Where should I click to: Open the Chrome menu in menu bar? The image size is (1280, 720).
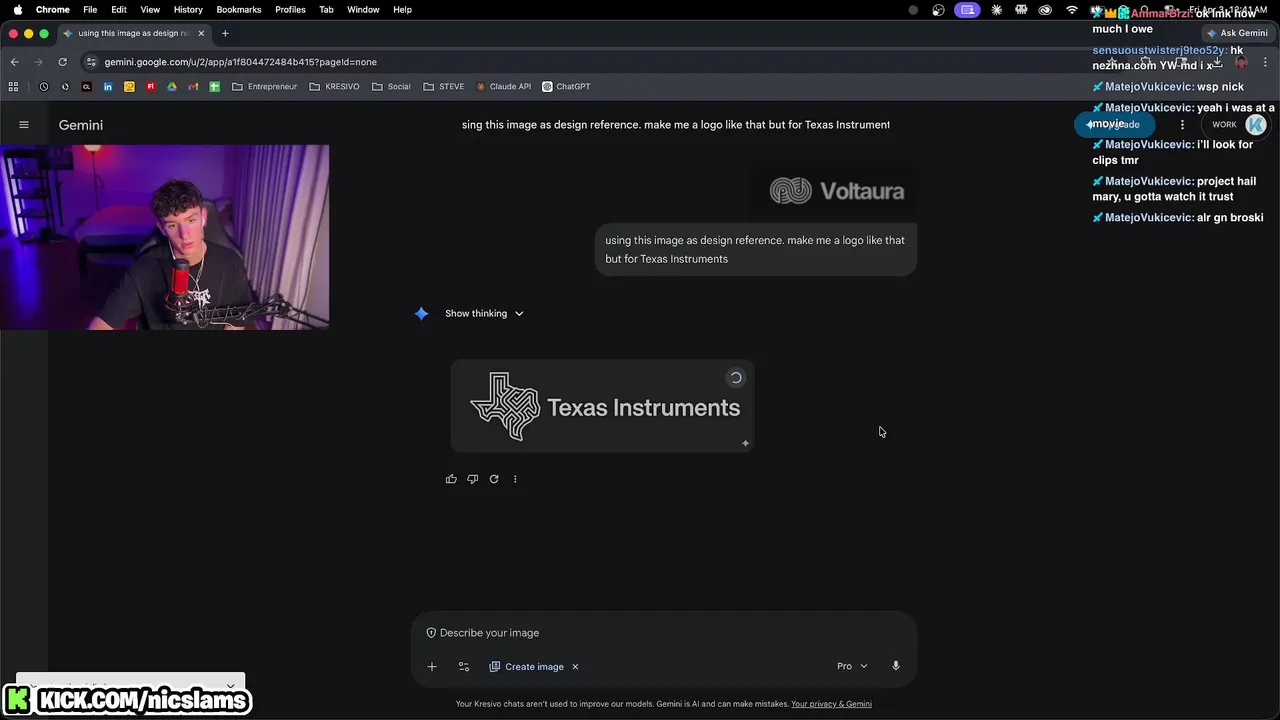coord(53,9)
